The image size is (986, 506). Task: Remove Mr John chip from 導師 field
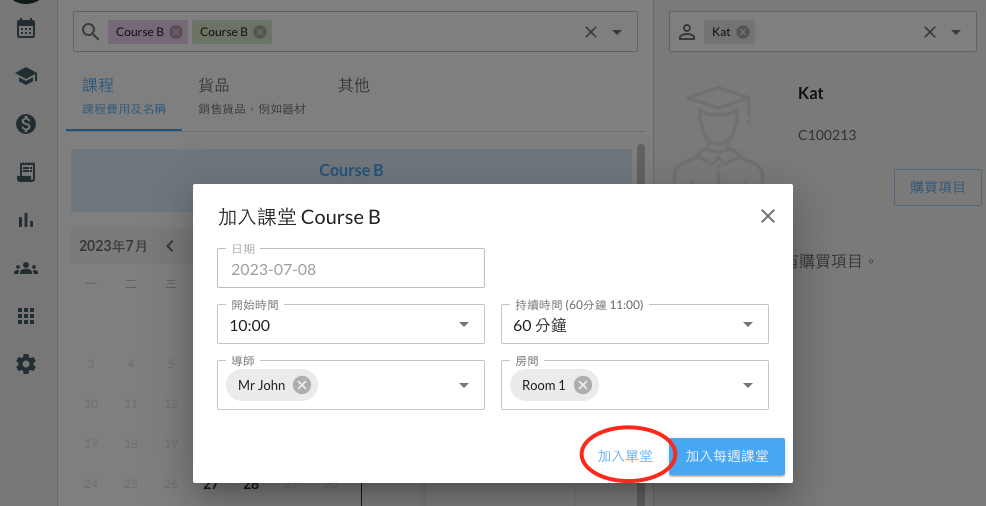(302, 385)
